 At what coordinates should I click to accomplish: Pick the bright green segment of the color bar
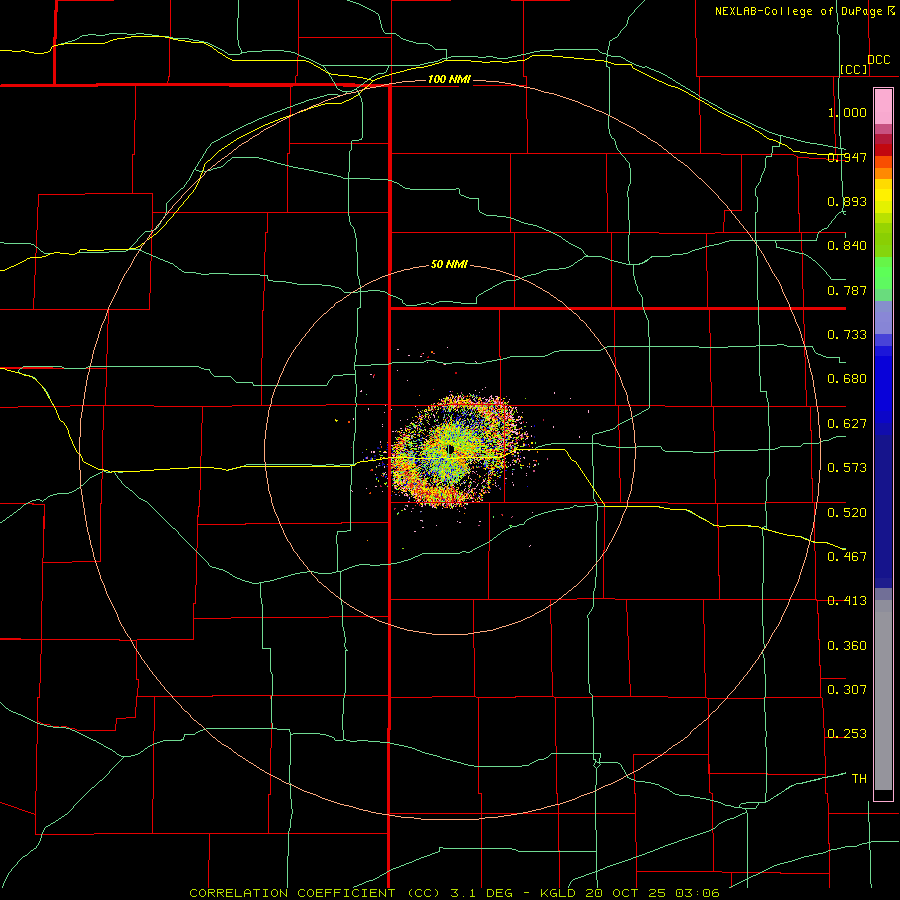tap(883, 273)
